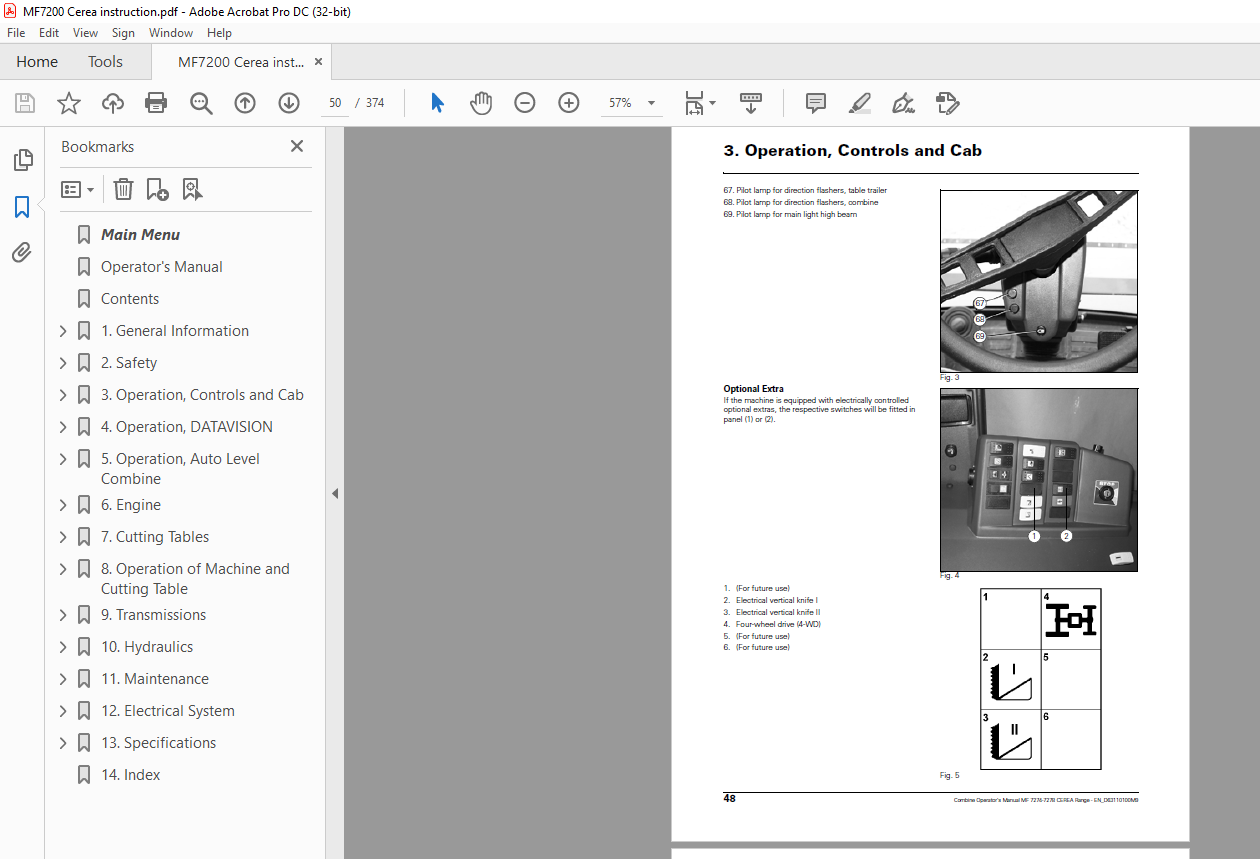Click the Save file icon
The image size is (1260, 859).
click(x=25, y=103)
